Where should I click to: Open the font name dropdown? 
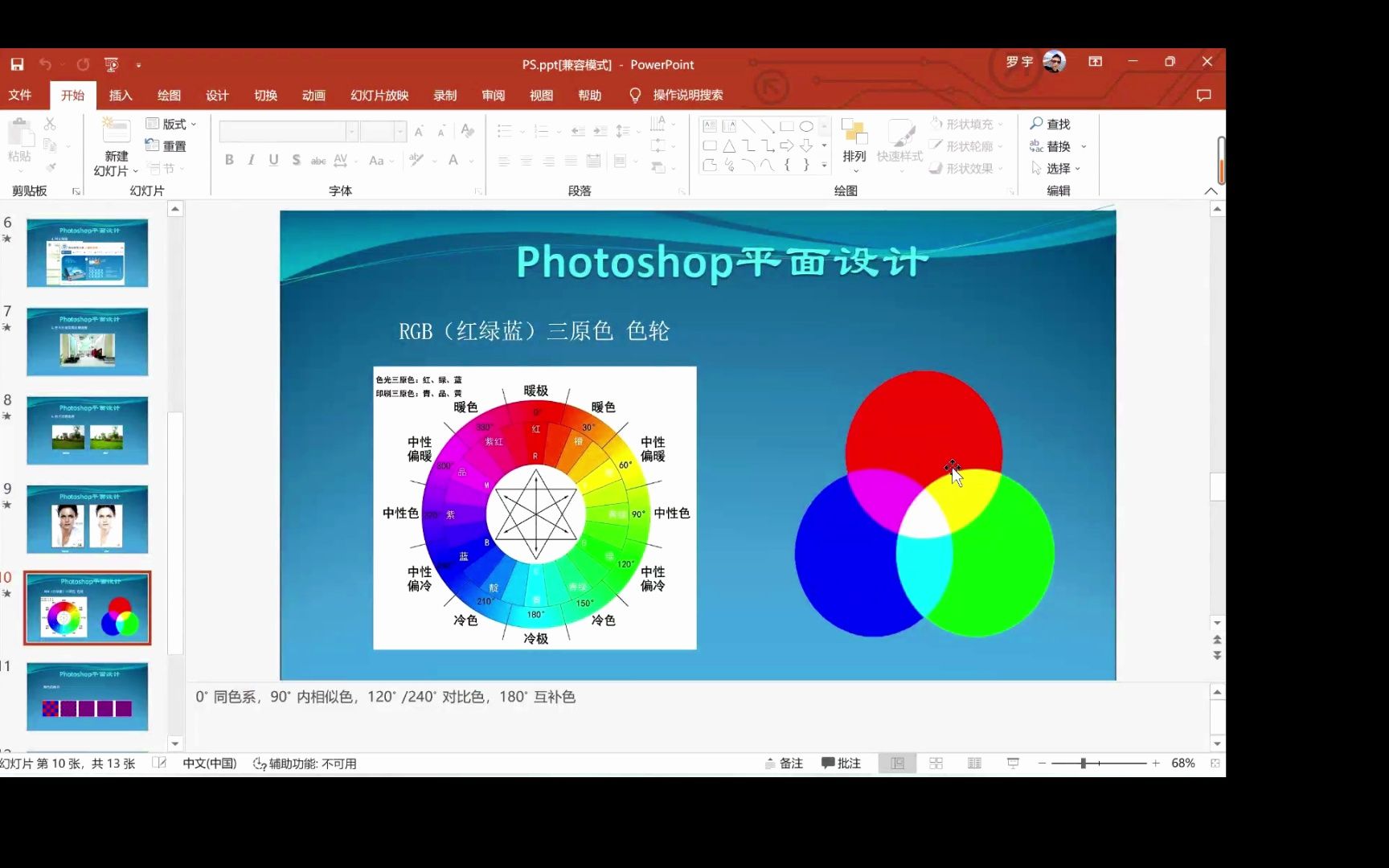tap(351, 131)
